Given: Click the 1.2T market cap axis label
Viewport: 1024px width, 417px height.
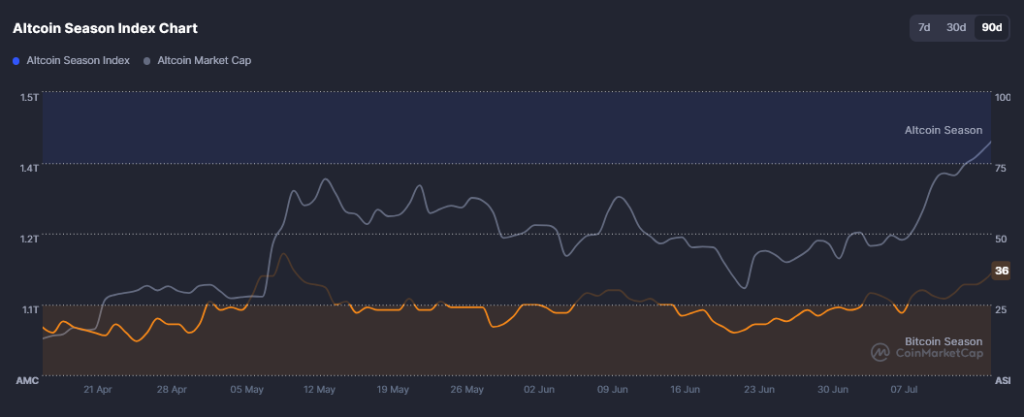Looking at the screenshot, I should point(29,238).
